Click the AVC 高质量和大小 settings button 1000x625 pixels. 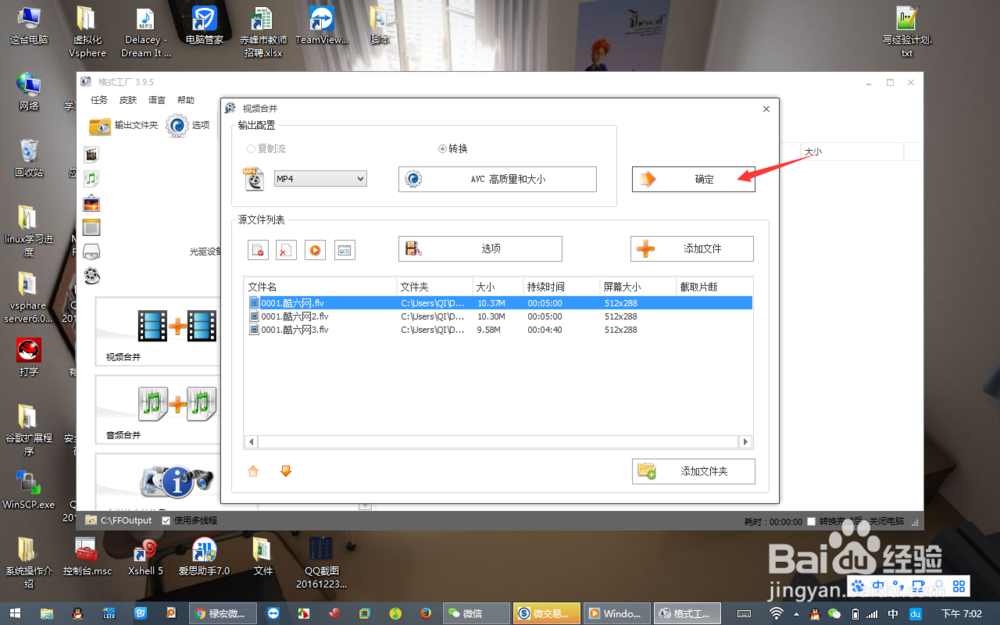coord(497,179)
